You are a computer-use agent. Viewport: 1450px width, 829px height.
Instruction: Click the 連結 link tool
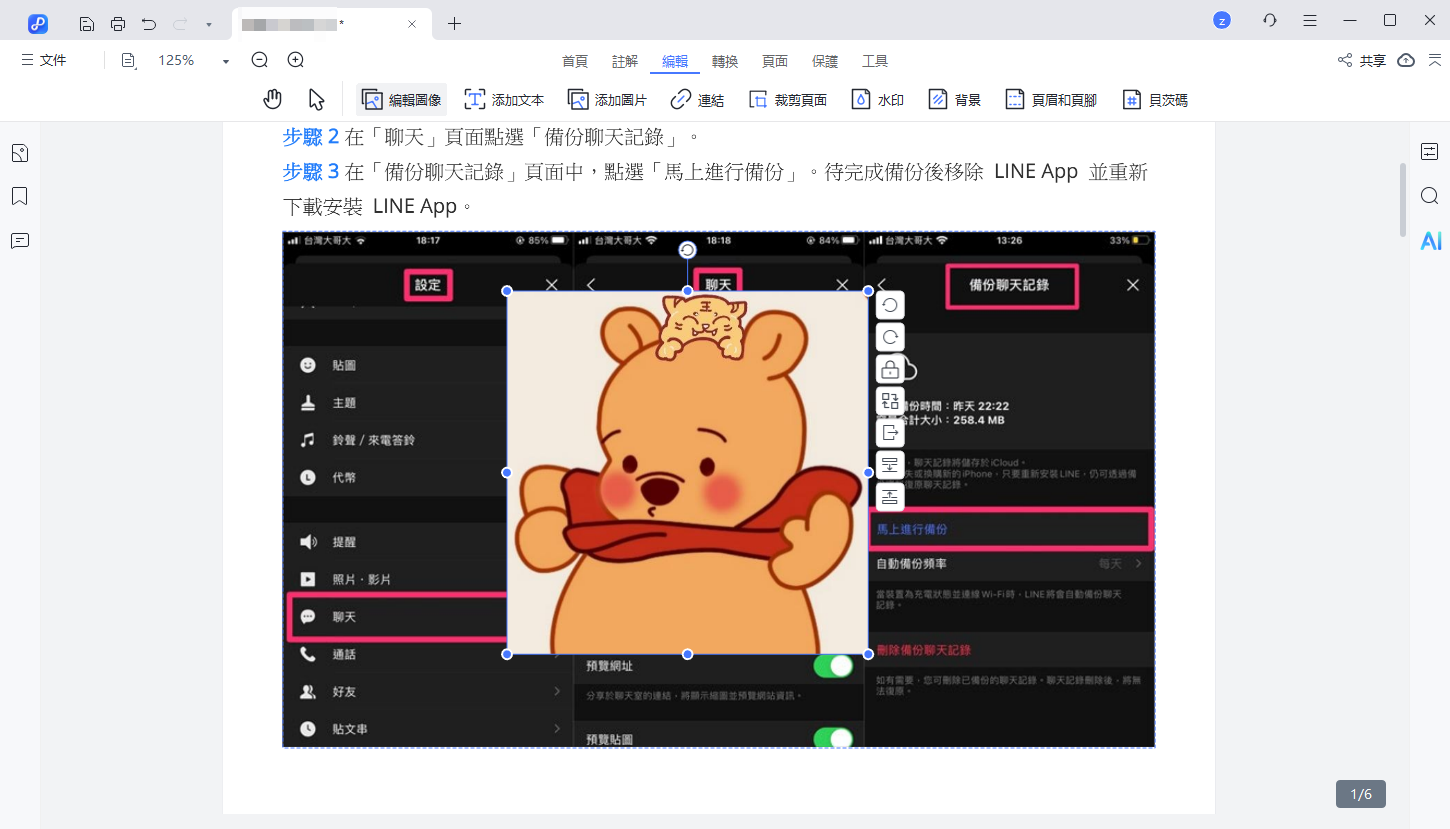coord(697,100)
